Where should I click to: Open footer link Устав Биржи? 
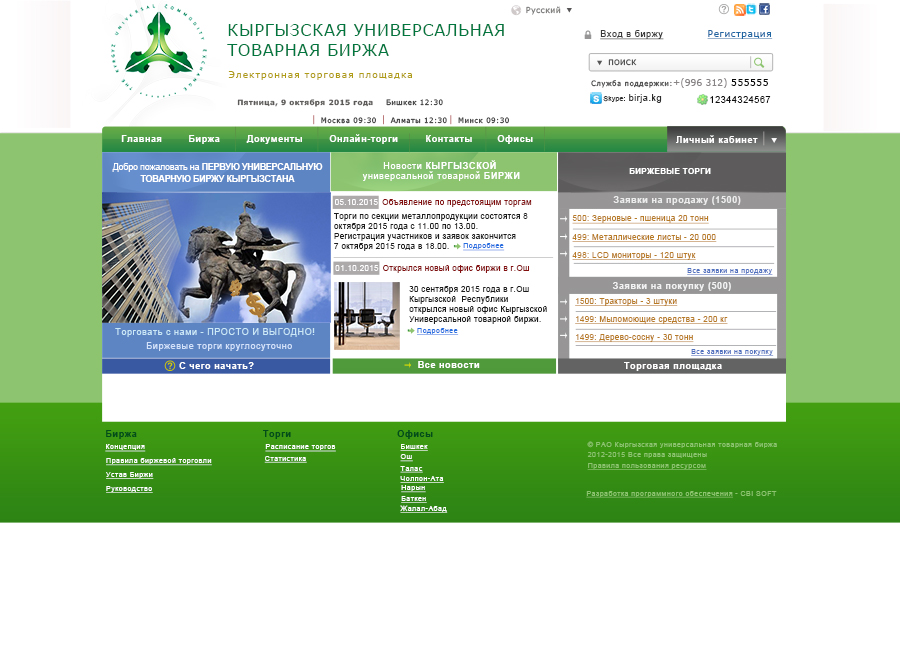[129, 475]
